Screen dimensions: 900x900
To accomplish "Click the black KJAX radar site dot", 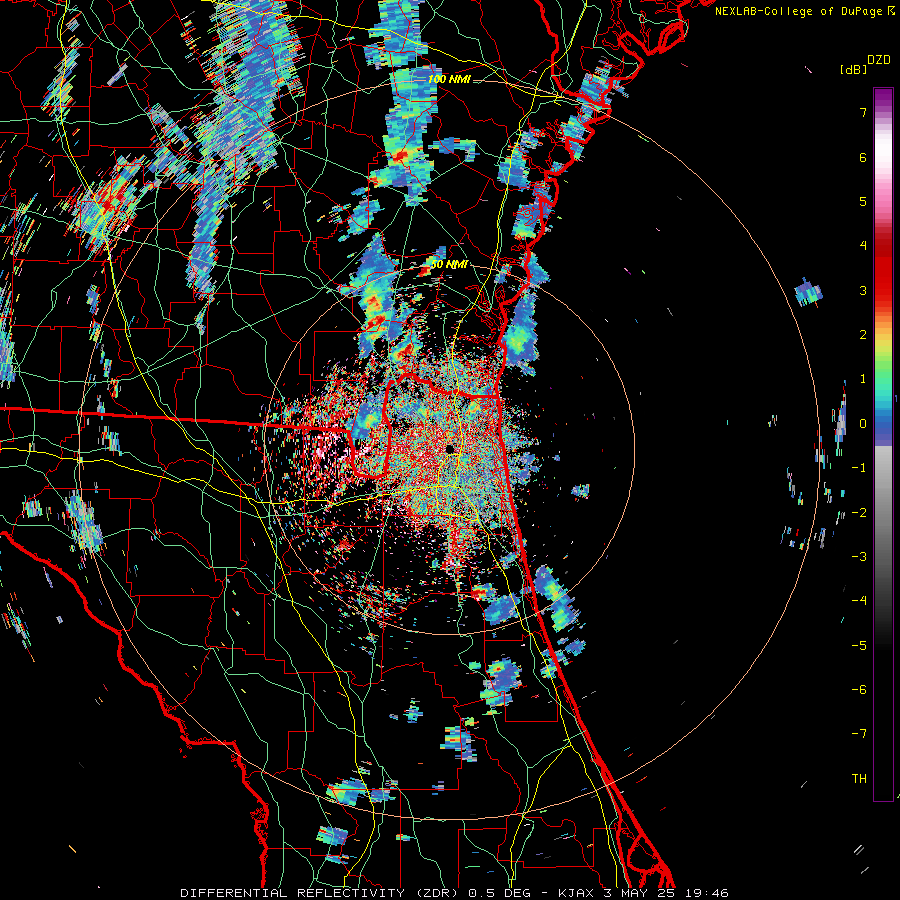I will [x=450, y=448].
